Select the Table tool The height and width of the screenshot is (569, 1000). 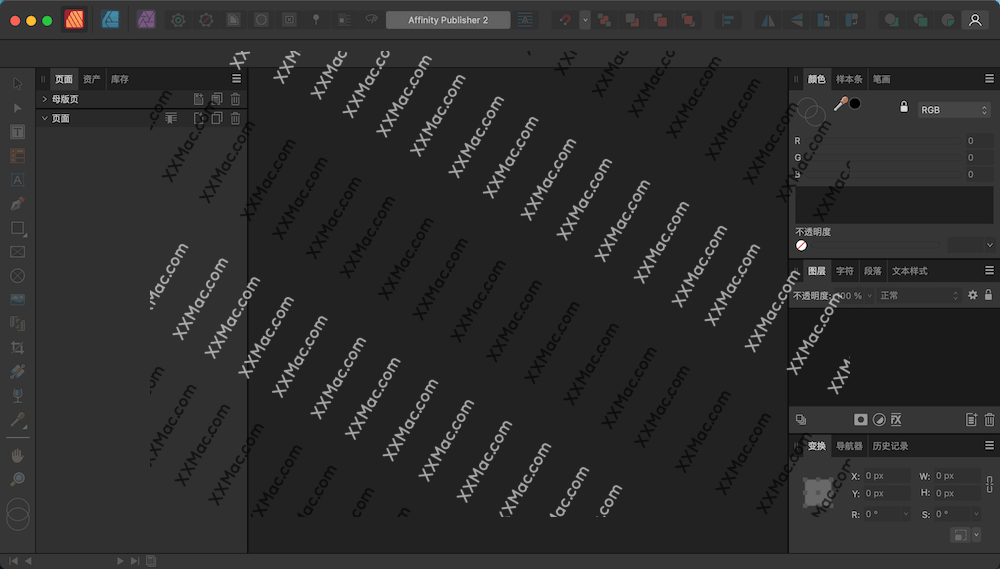[x=17, y=156]
